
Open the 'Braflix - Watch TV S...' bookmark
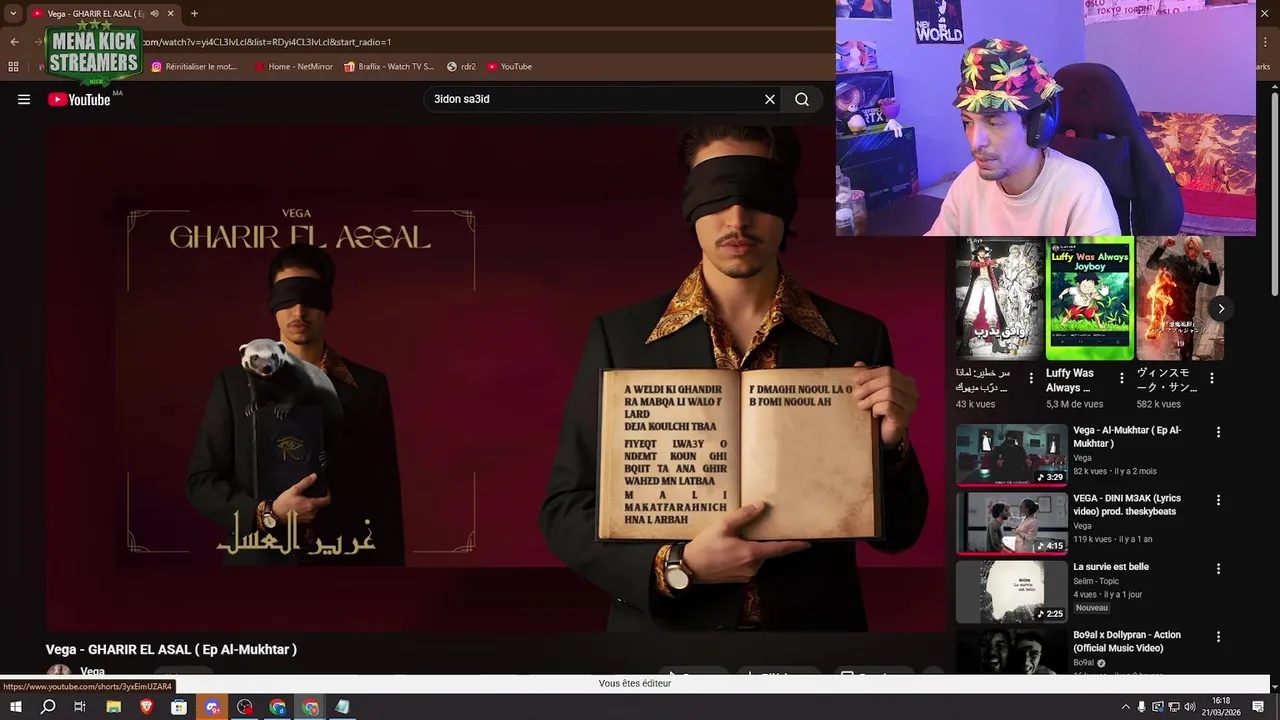[389, 66]
